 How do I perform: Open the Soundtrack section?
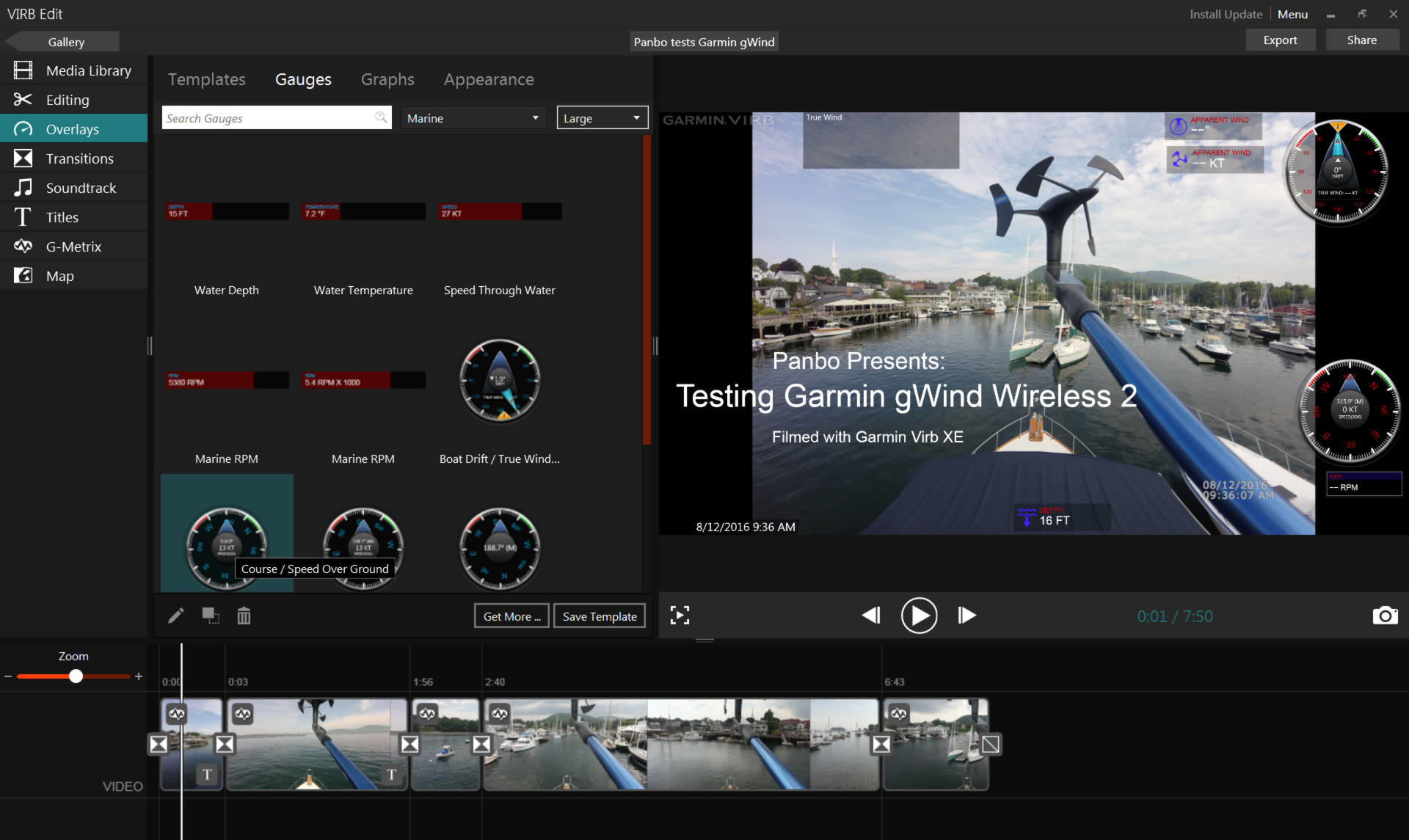click(x=73, y=188)
